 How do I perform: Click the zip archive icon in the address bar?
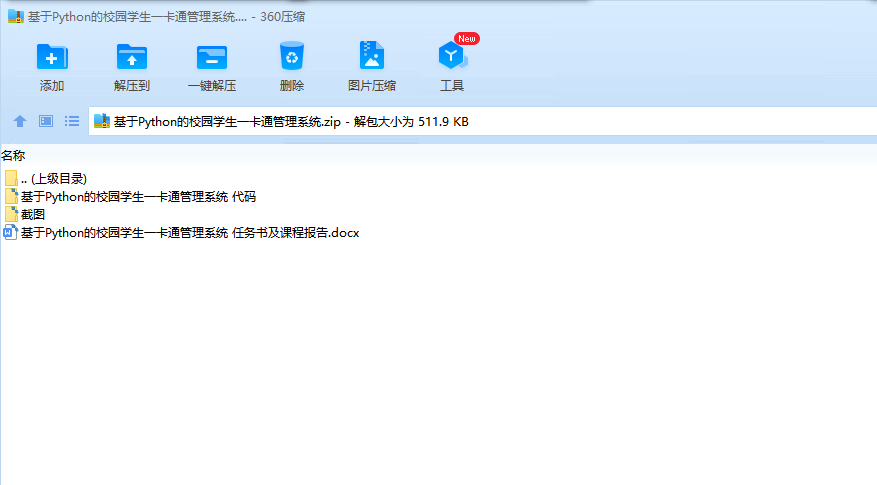(102, 121)
